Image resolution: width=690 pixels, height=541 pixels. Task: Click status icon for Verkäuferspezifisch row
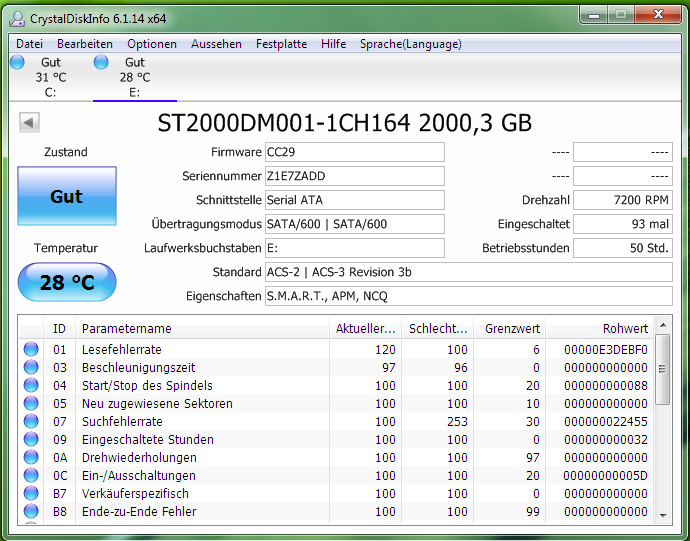31,493
